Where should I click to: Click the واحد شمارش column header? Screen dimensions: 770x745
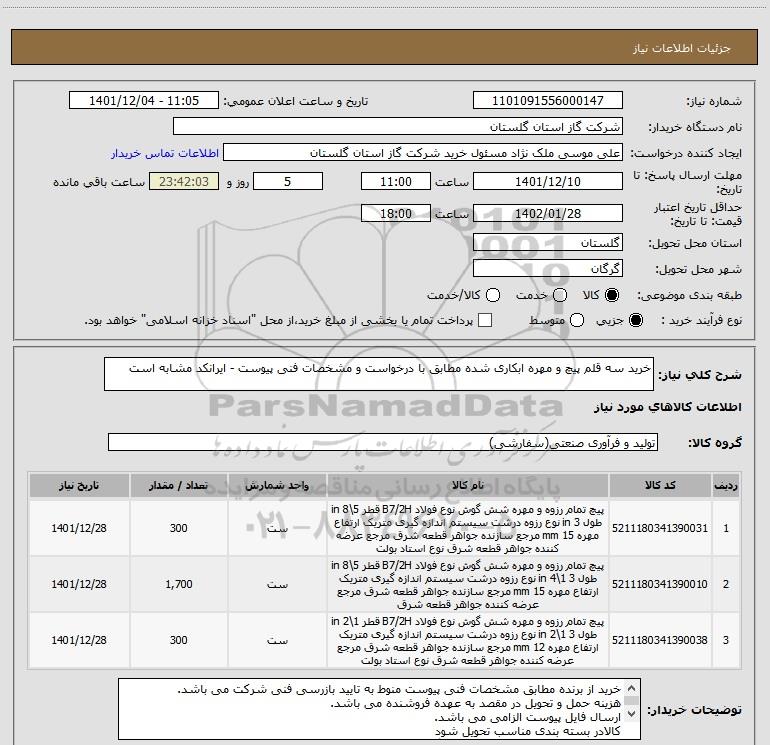pyautogui.click(x=277, y=486)
